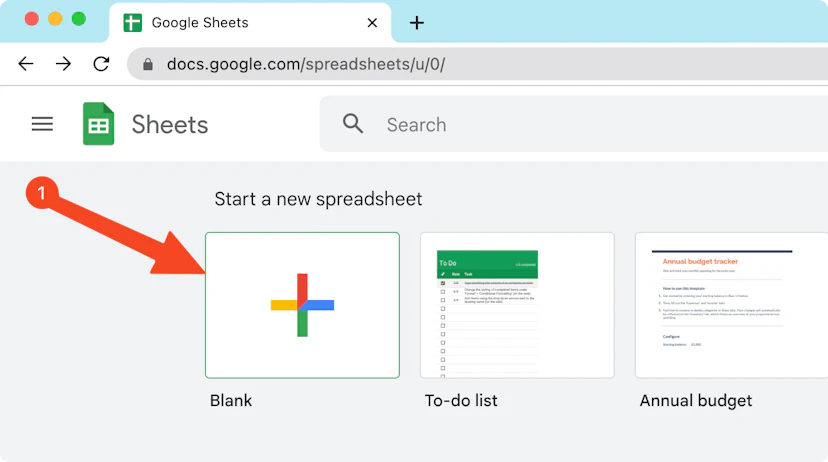
Task: Click the padlock site info icon
Action: pyautogui.click(x=148, y=64)
